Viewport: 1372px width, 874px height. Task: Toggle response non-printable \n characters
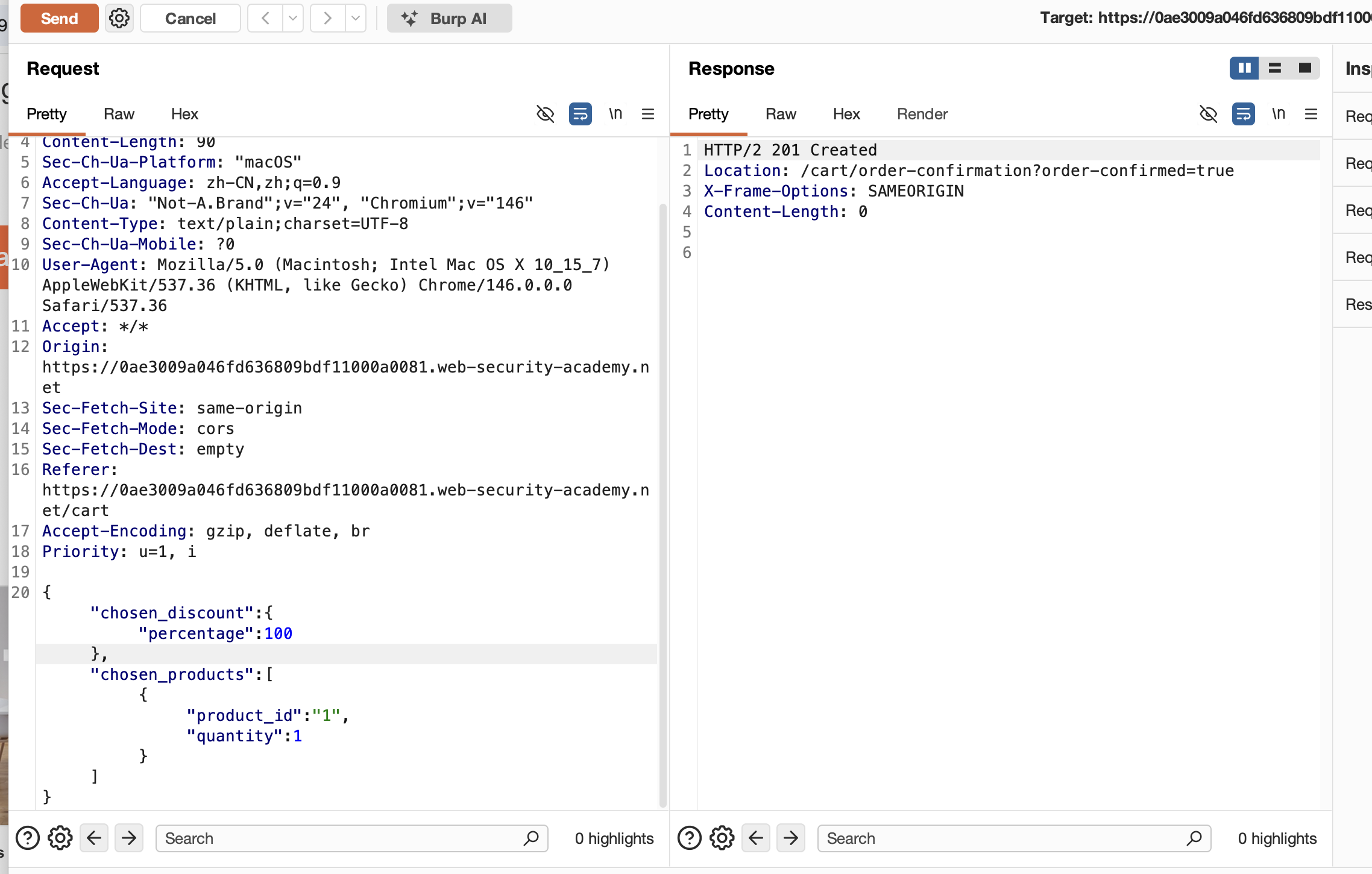coord(1278,114)
